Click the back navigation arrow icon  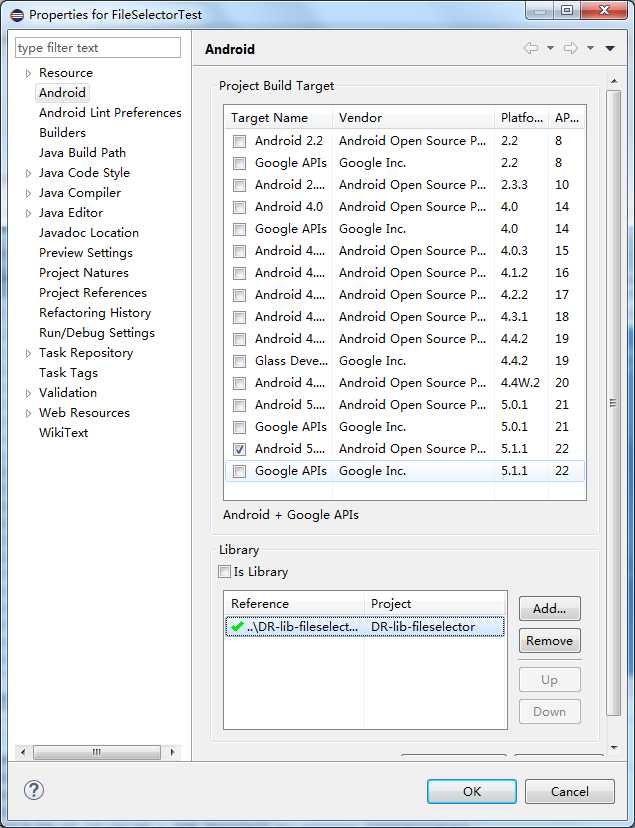pos(530,49)
